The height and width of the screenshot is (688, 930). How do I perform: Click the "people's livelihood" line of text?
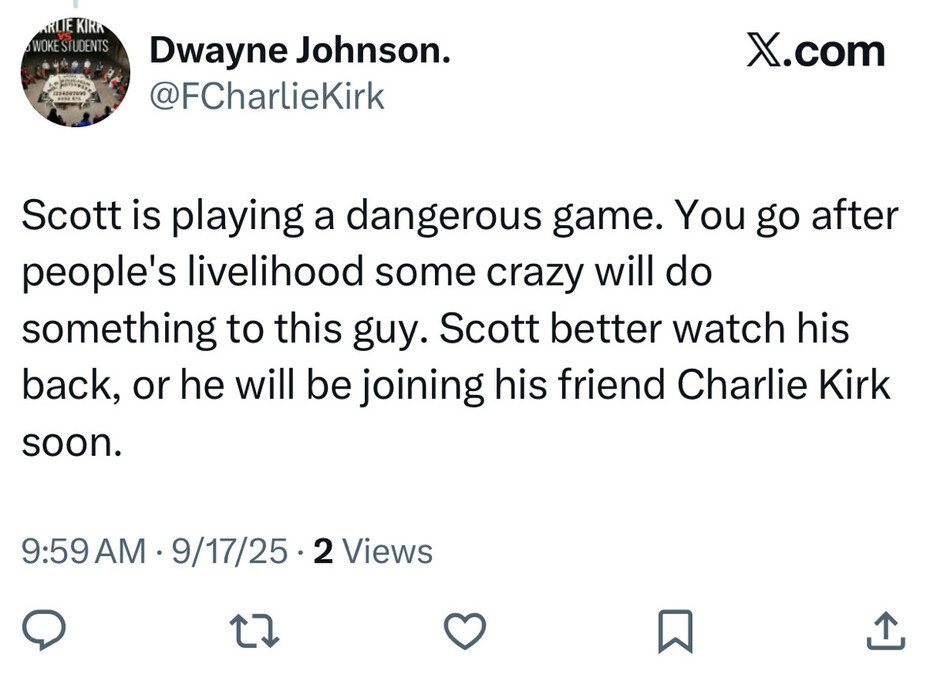tap(365, 273)
